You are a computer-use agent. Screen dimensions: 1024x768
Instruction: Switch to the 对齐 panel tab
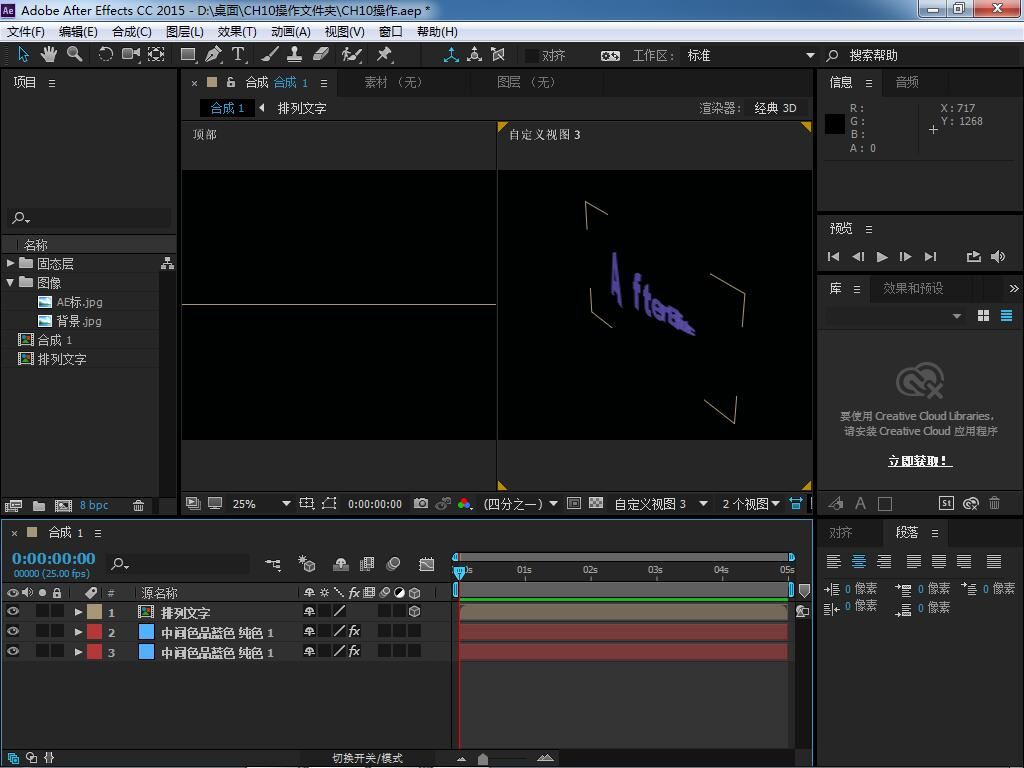(840, 533)
